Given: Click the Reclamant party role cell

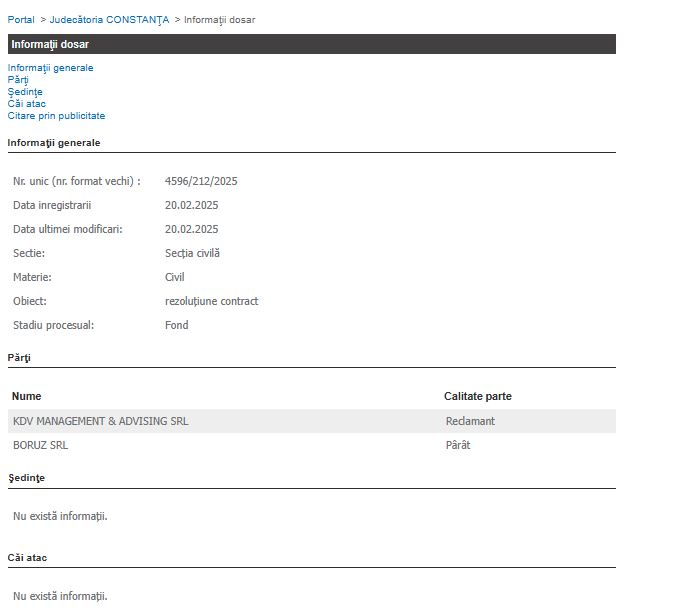Looking at the screenshot, I should click(470, 421).
